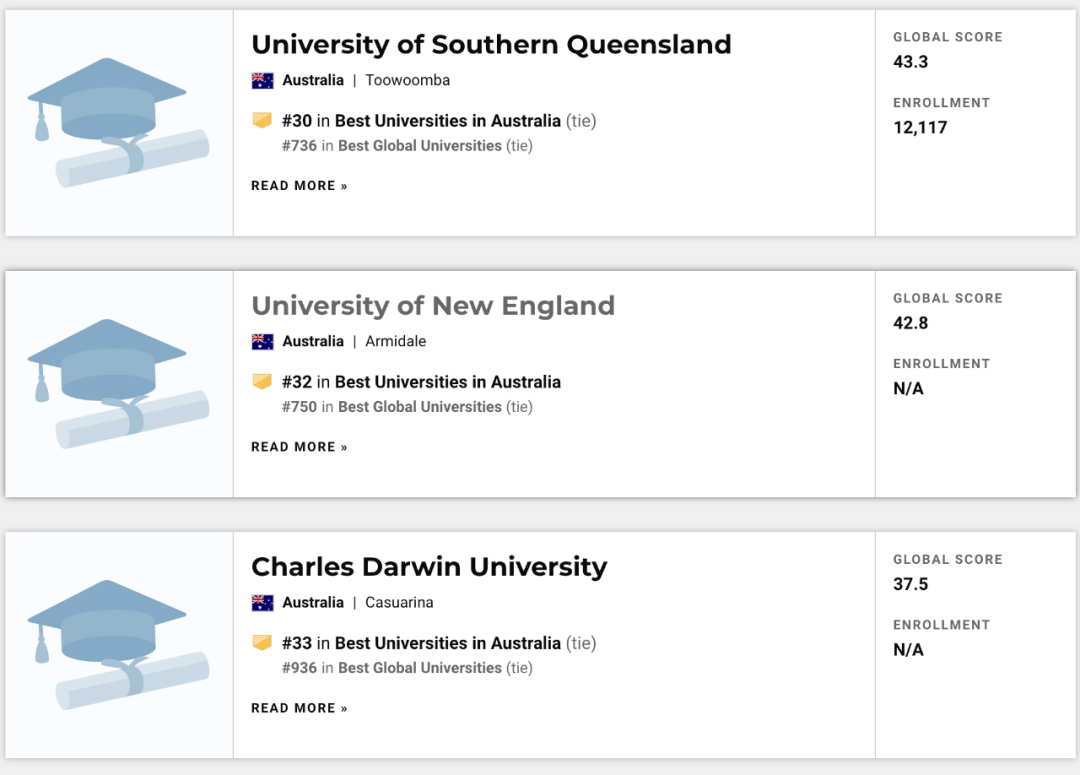This screenshot has width=1080, height=775.
Task: Click the yellow badge icon next to #33
Action: 262,643
